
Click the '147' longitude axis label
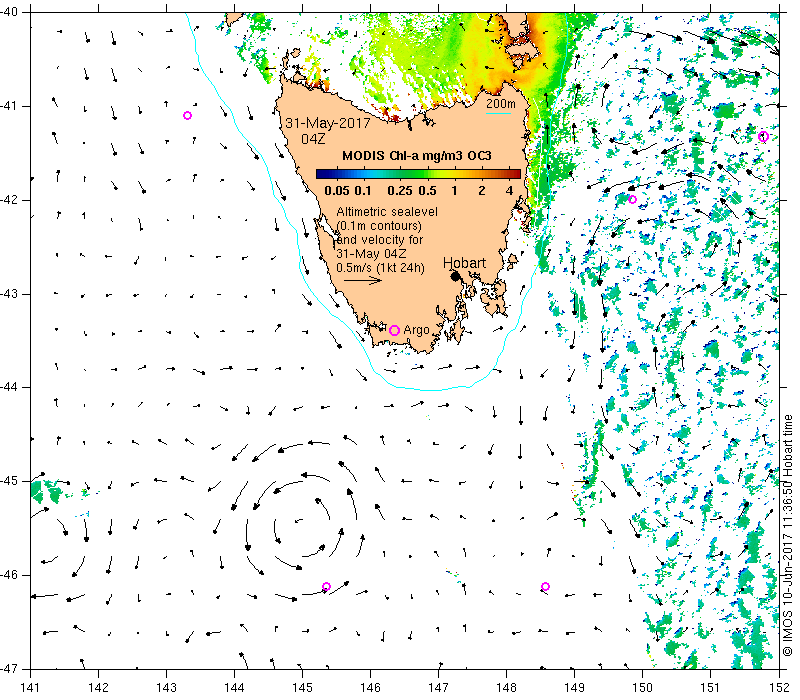pos(438,687)
